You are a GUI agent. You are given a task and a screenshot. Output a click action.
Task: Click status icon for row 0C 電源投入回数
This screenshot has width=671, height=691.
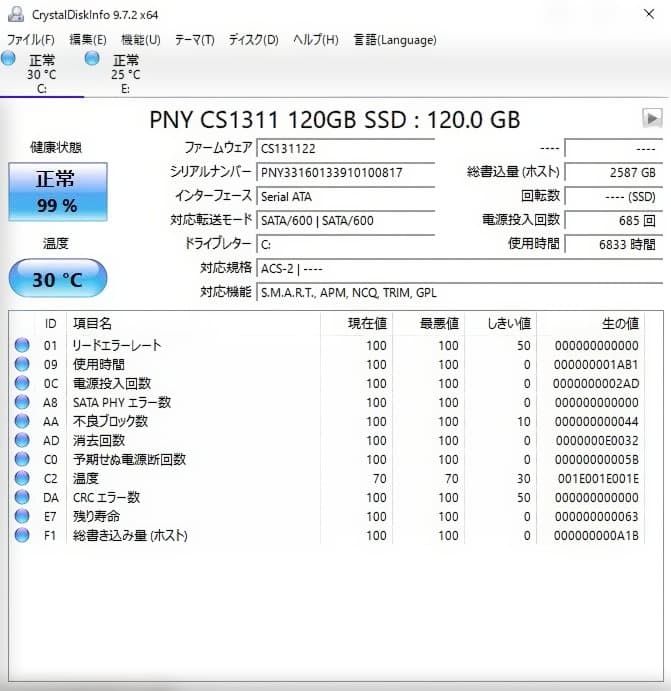tap(22, 383)
